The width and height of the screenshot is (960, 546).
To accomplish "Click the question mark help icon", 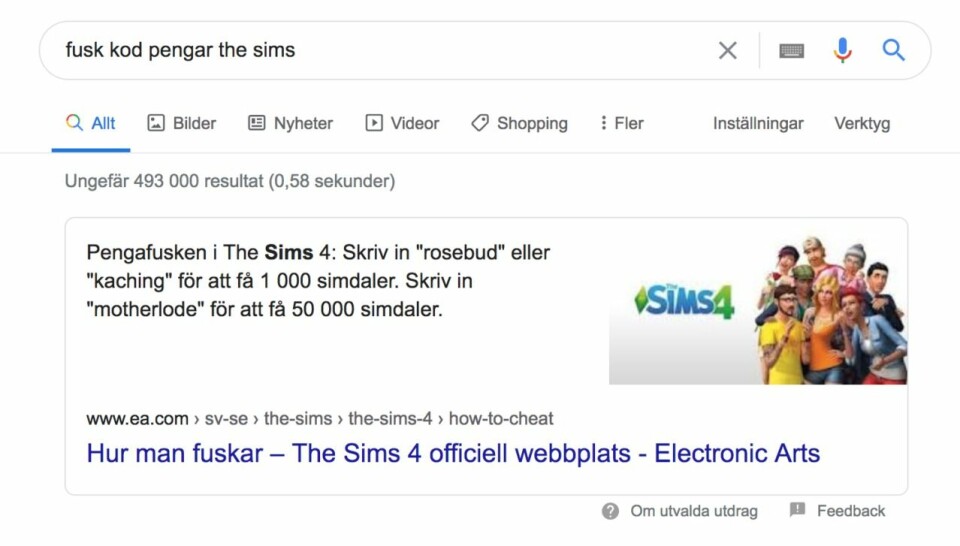I will tap(610, 511).
